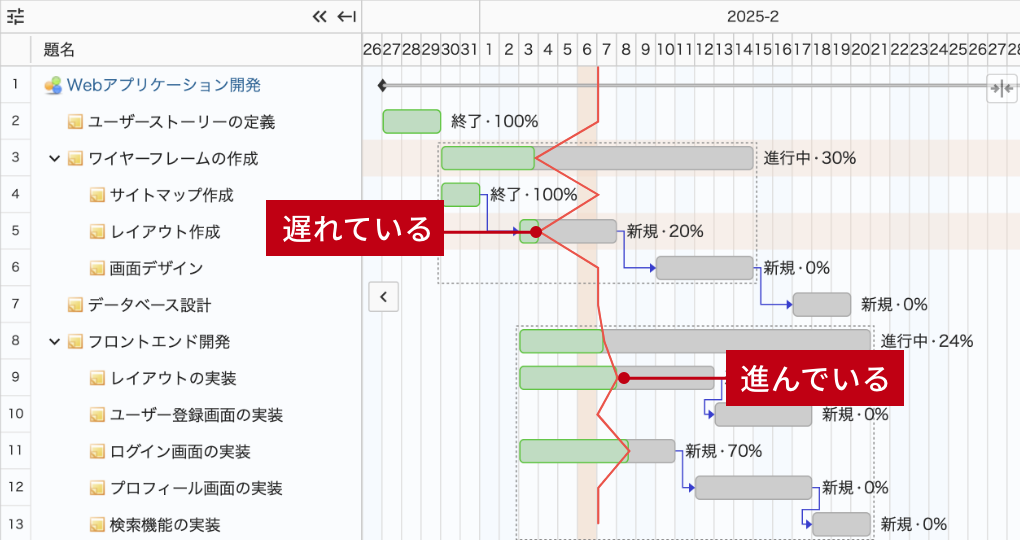Open the column settings sliders icon
This screenshot has height=540, width=1020.
click(x=16, y=16)
